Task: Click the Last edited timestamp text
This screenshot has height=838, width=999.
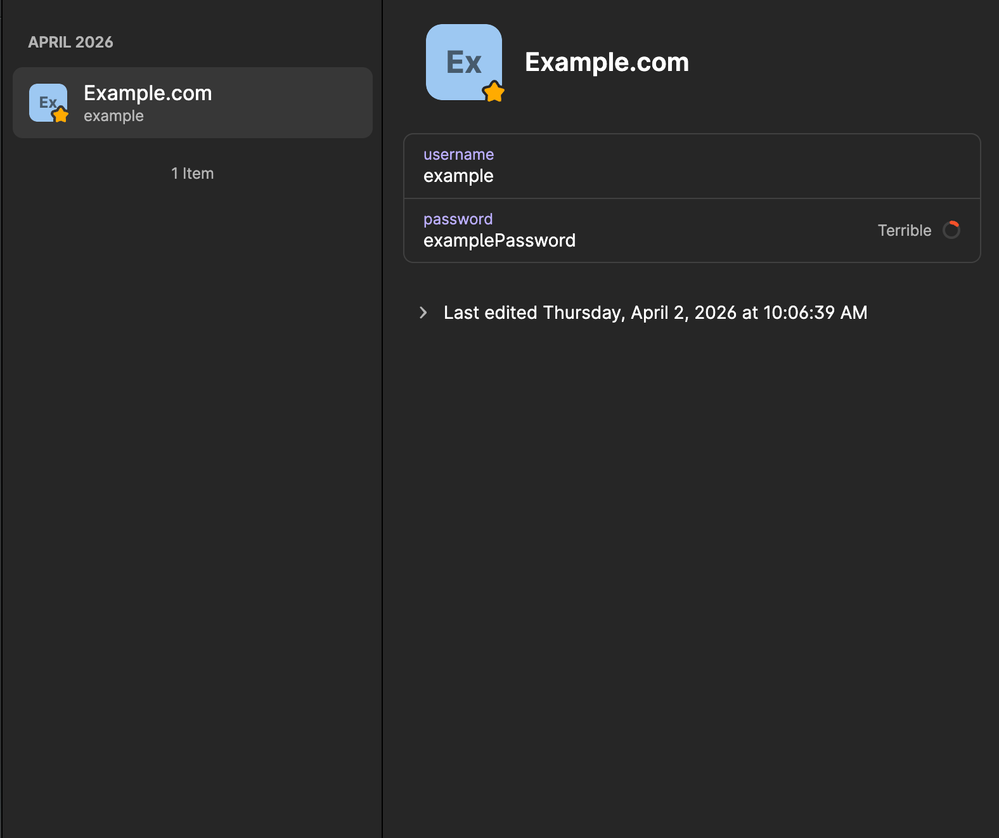Action: (655, 313)
